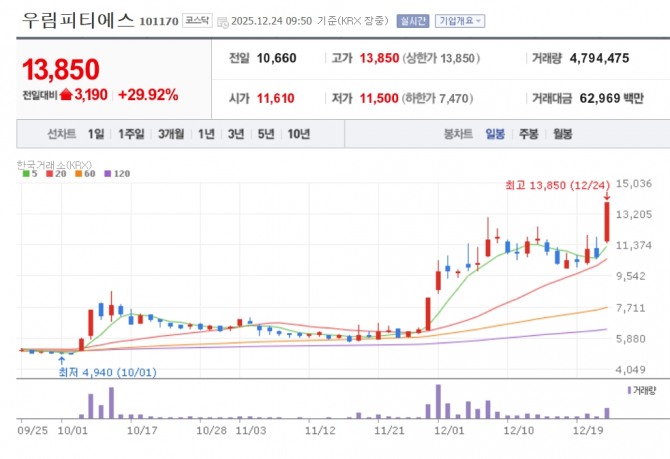Click the tall red candlestick on 12/24

click(606, 222)
